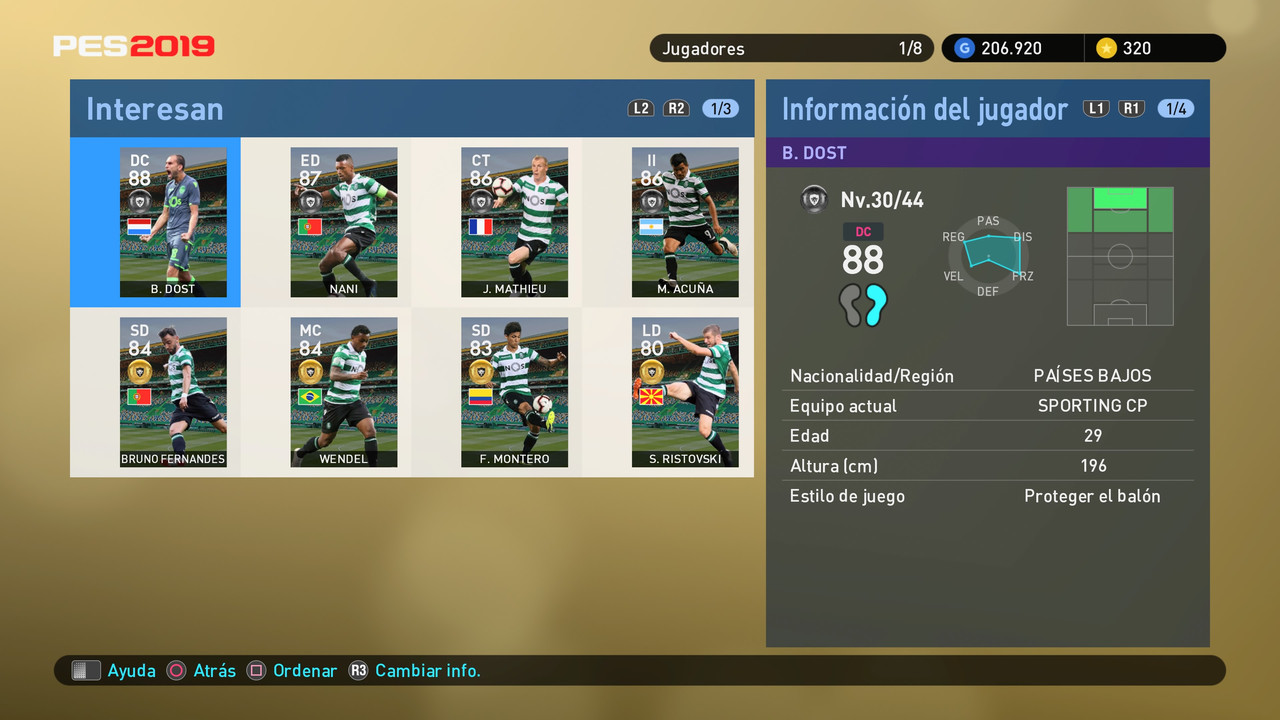
Task: Click the R3 Cambiar info. icon
Action: pyautogui.click(x=358, y=671)
